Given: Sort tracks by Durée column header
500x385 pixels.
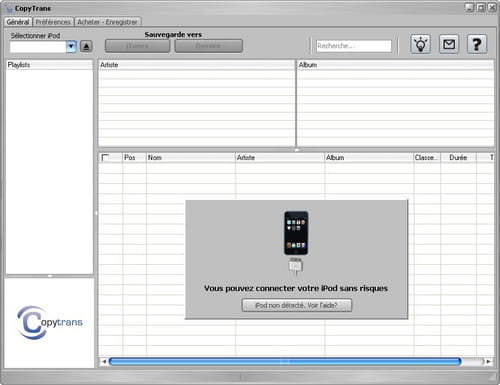Looking at the screenshot, I should point(458,157).
